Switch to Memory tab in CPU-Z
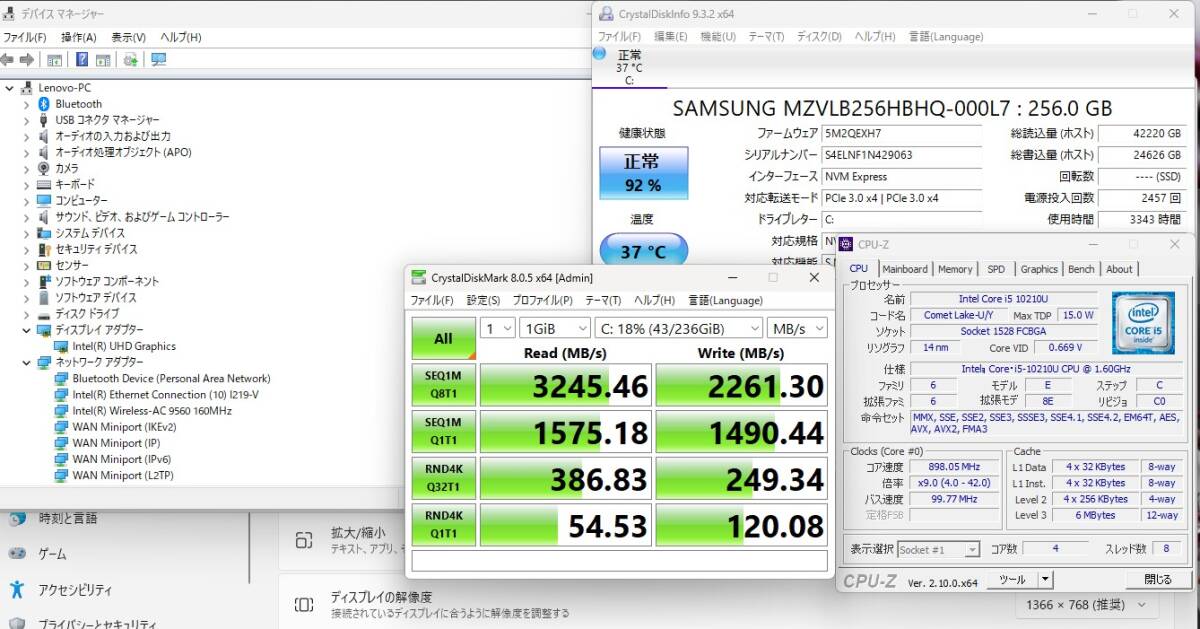The image size is (1200, 629). click(955, 269)
